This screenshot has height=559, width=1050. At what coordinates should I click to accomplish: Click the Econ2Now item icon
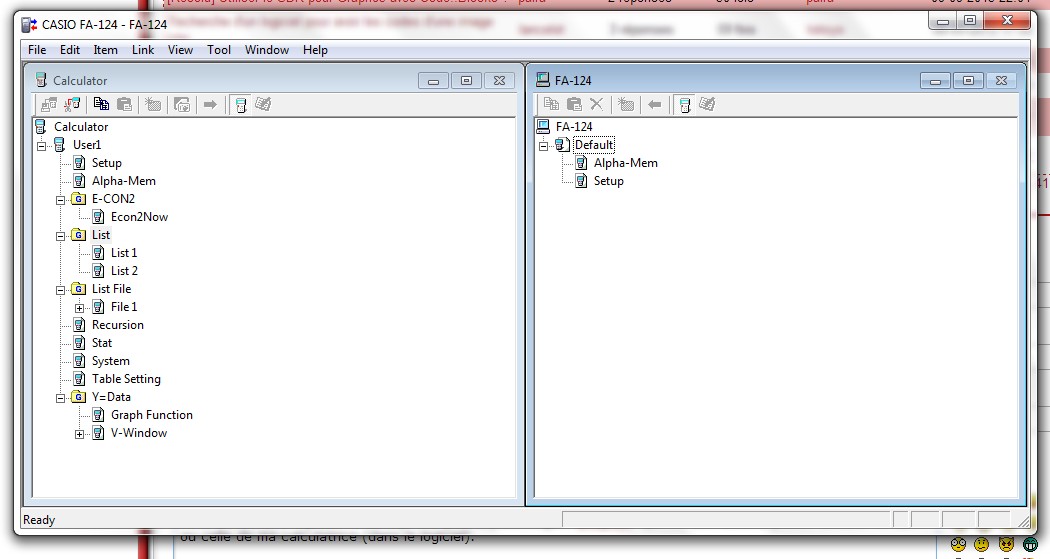98,217
